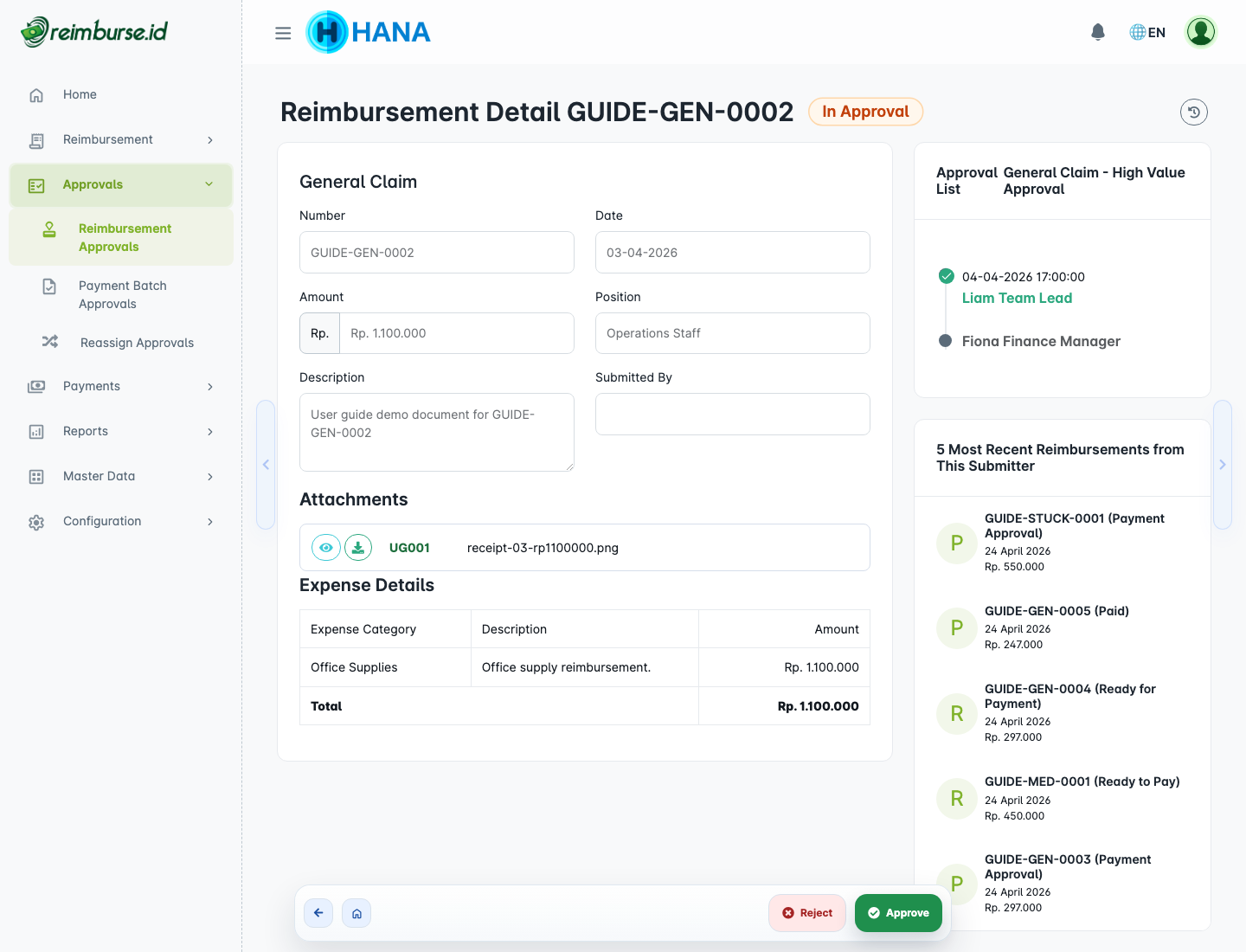Download the receipt-03 attachment
The height and width of the screenshot is (952, 1246).
tap(357, 547)
